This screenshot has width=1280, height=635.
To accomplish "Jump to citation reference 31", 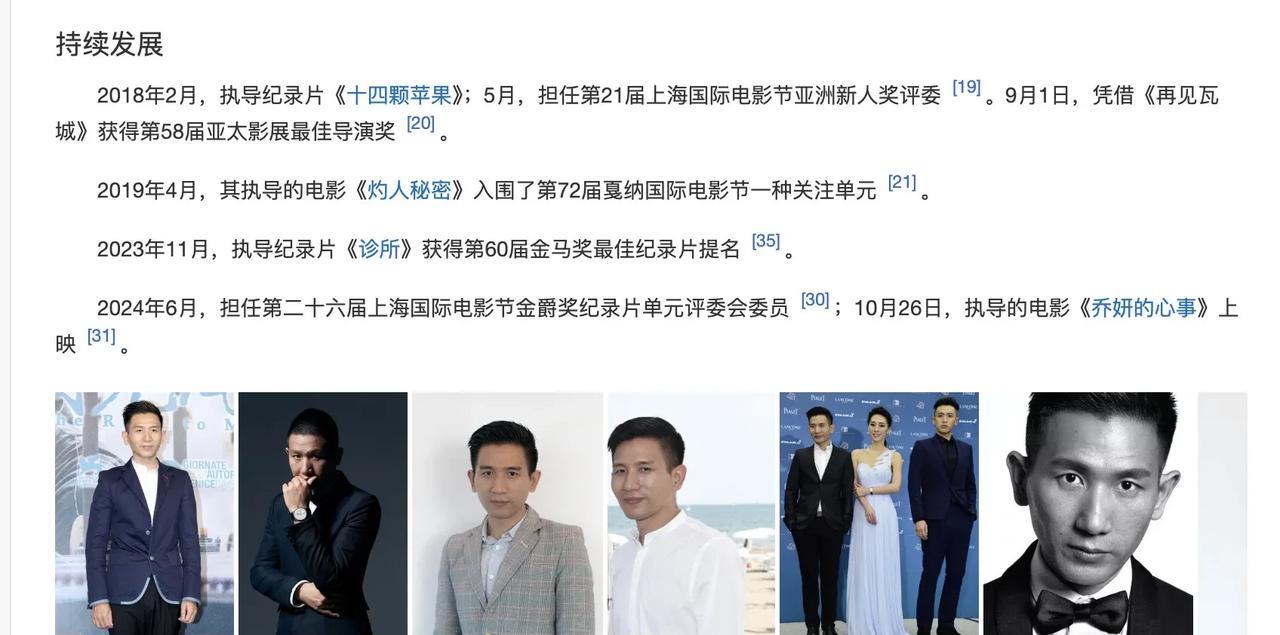I will 101,336.
